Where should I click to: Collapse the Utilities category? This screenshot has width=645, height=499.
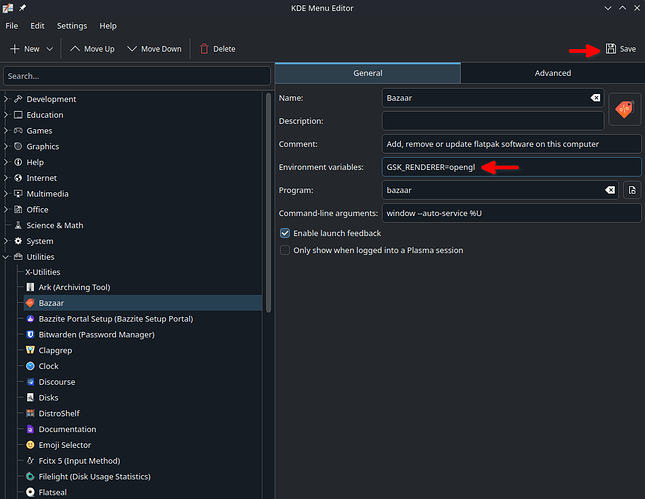tap(6, 257)
